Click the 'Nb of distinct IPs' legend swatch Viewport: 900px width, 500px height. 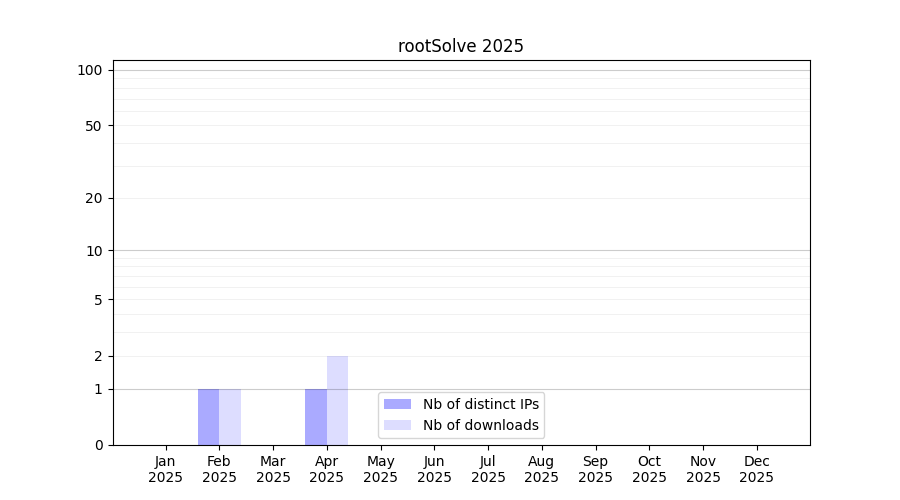coord(397,404)
